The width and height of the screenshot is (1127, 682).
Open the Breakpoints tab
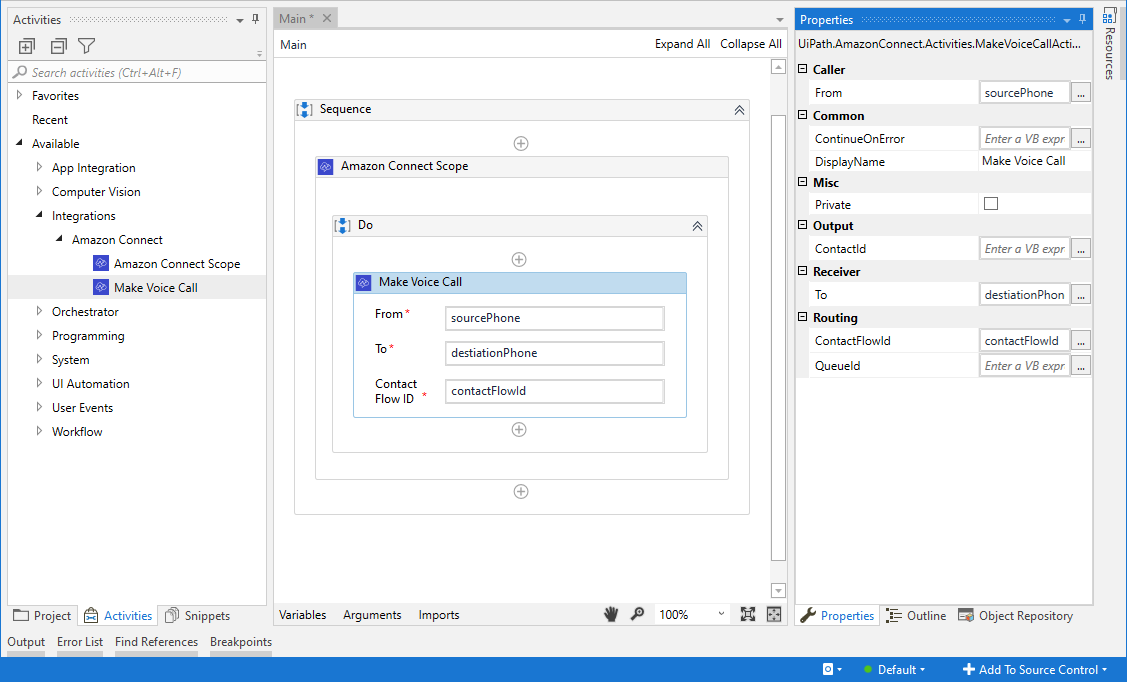coord(241,642)
